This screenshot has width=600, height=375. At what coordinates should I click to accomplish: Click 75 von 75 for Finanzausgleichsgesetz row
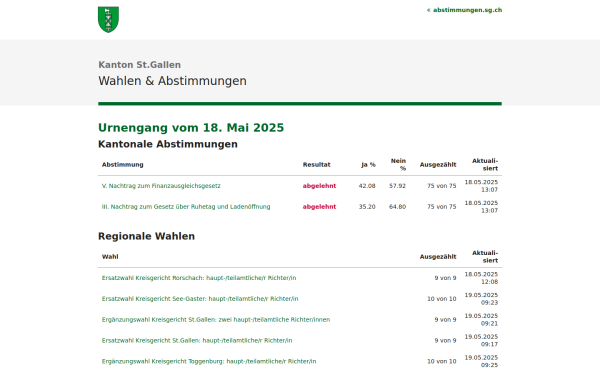pyautogui.click(x=442, y=186)
